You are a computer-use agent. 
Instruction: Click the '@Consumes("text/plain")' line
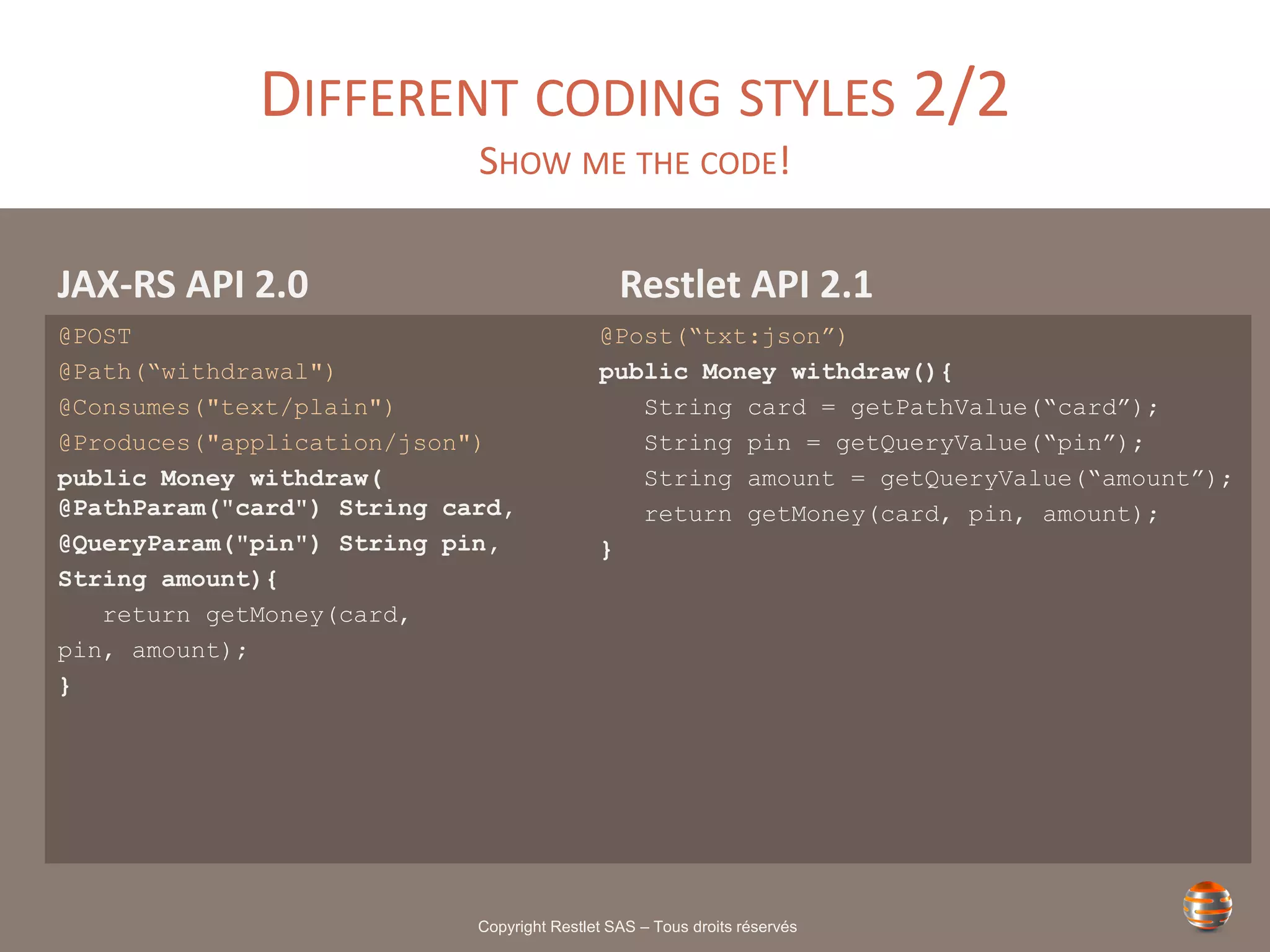(x=226, y=407)
